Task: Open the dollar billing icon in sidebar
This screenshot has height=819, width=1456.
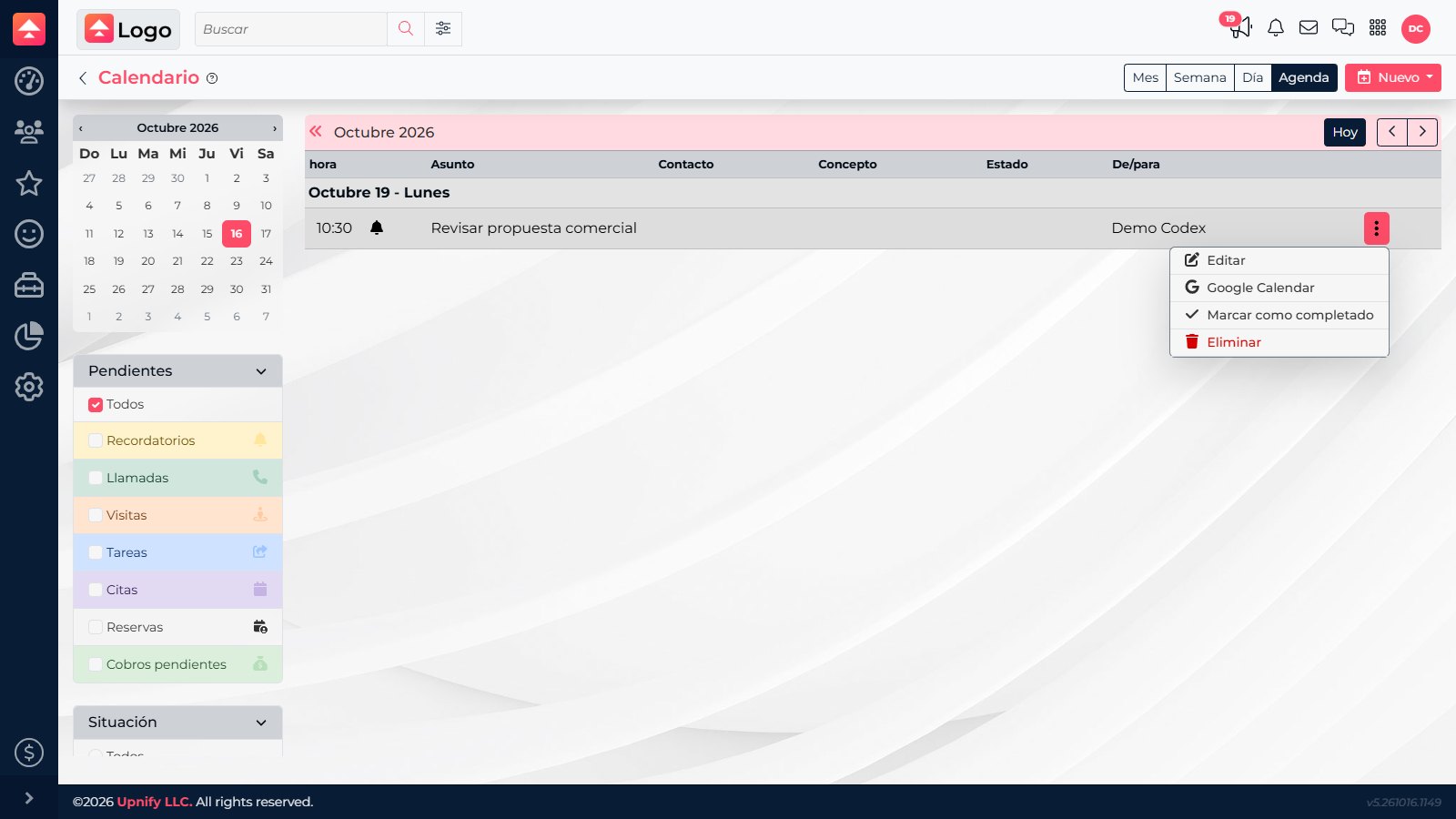Action: pyautogui.click(x=29, y=753)
